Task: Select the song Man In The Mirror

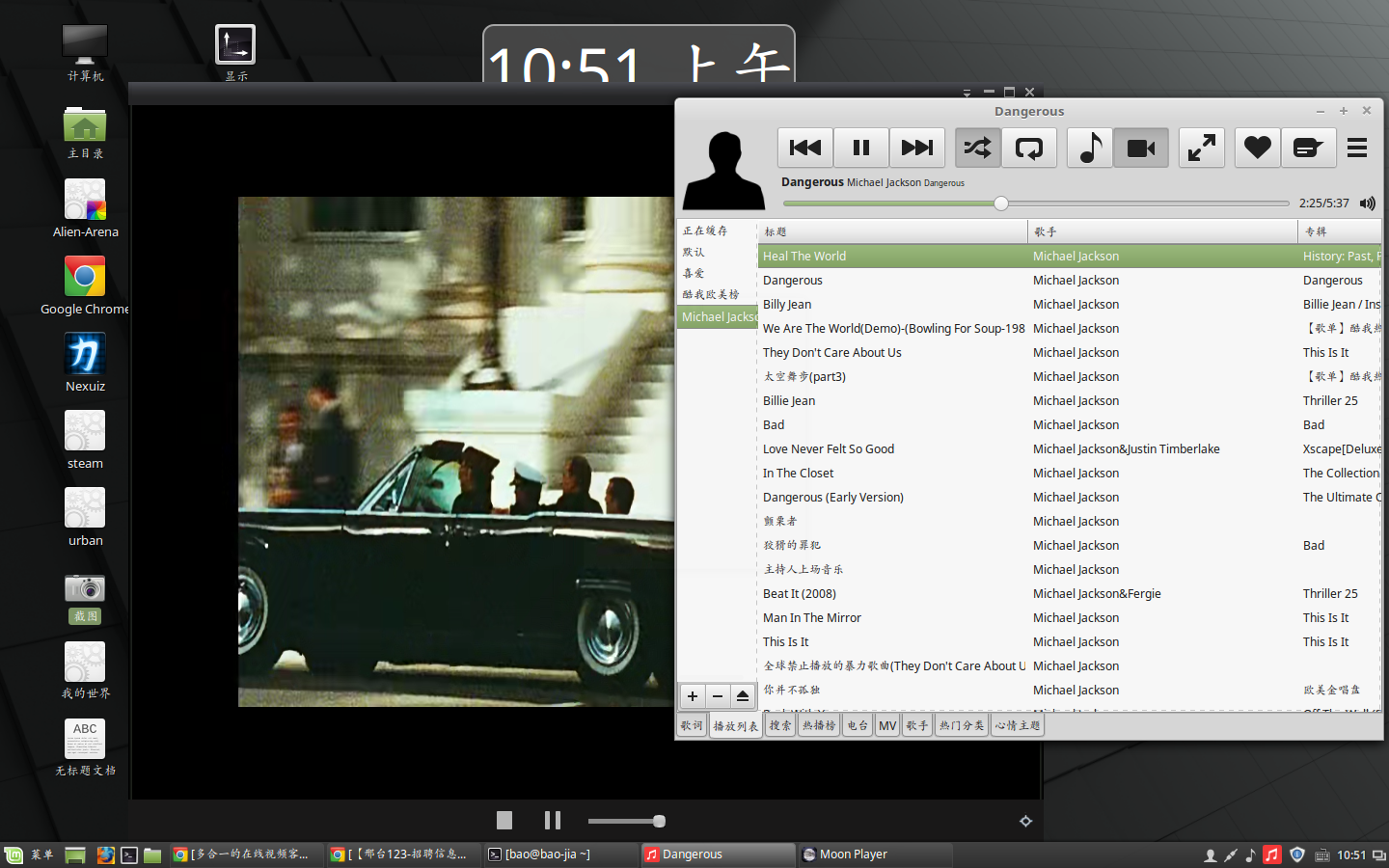Action: tap(1070, 617)
